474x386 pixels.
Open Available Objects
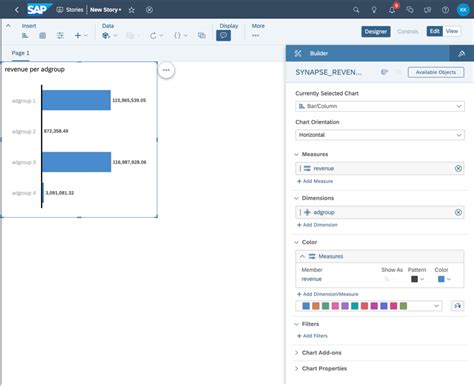coord(436,72)
